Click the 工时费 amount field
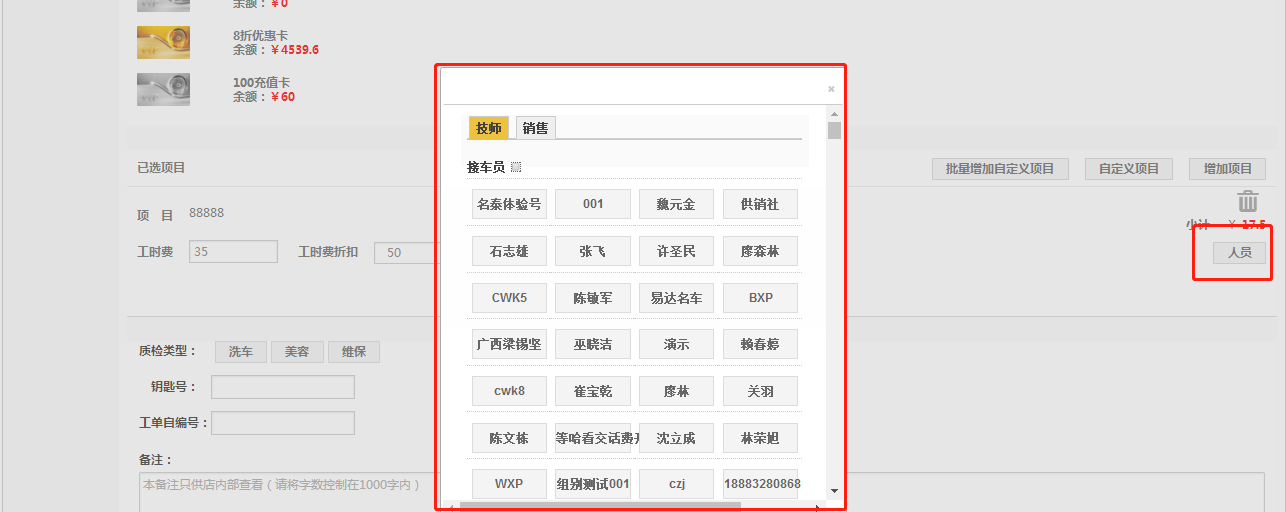The height and width of the screenshot is (512, 1286). (233, 252)
